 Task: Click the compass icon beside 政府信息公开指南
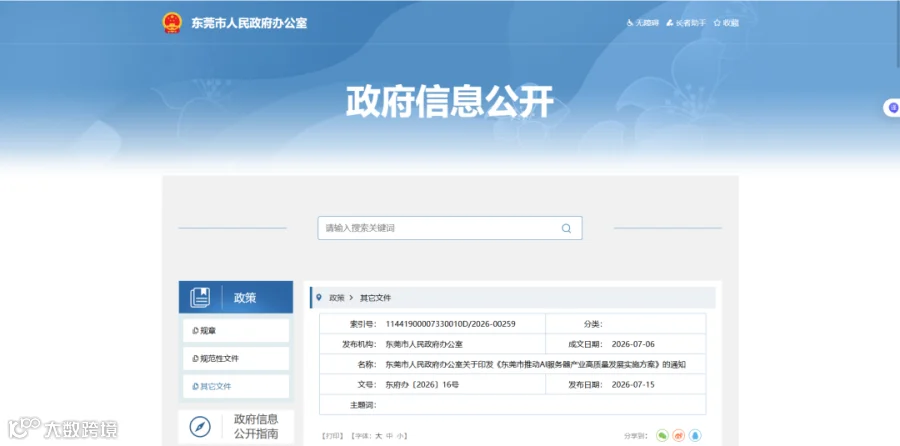pyautogui.click(x=200, y=427)
